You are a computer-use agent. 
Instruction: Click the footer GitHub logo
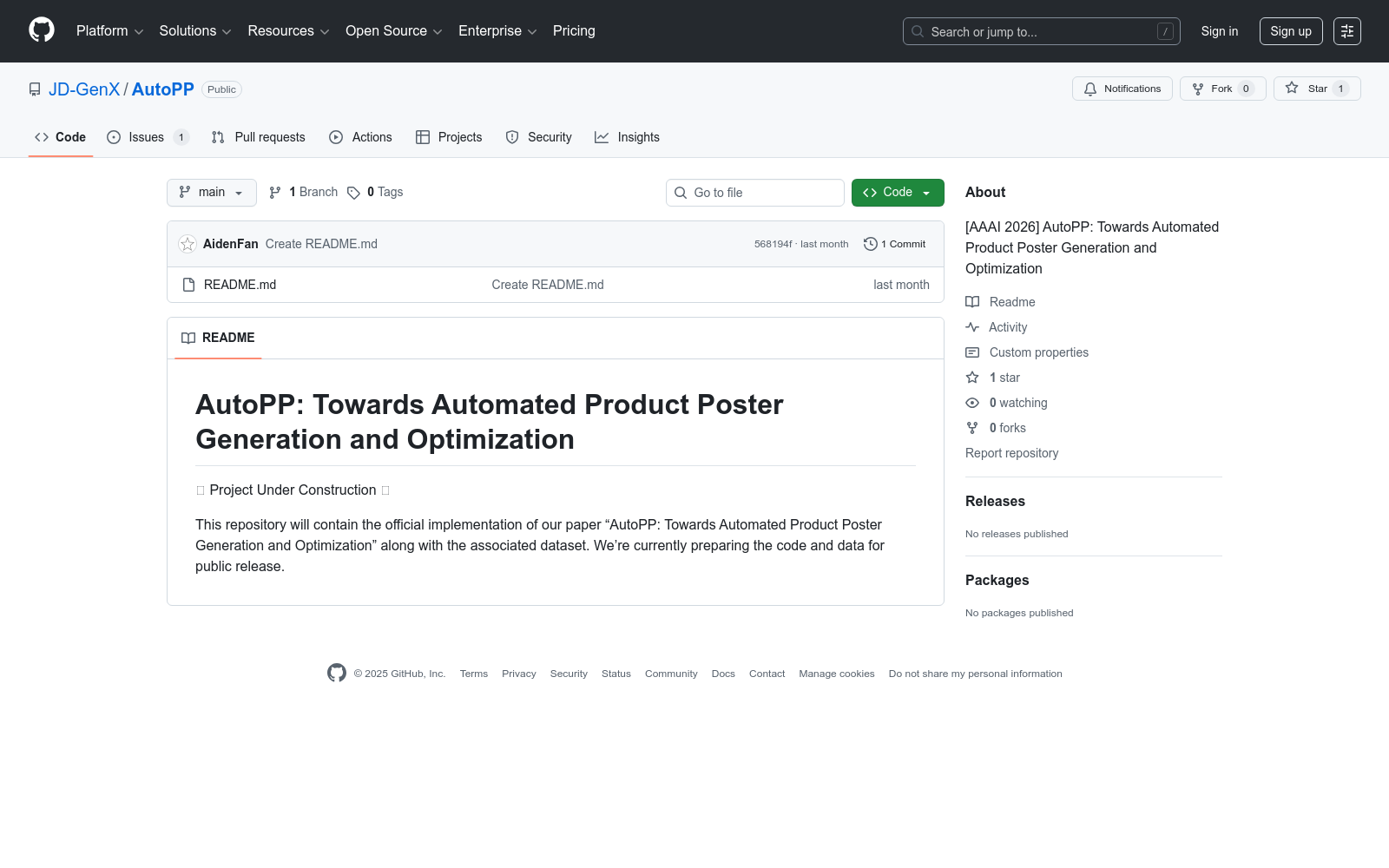[337, 673]
